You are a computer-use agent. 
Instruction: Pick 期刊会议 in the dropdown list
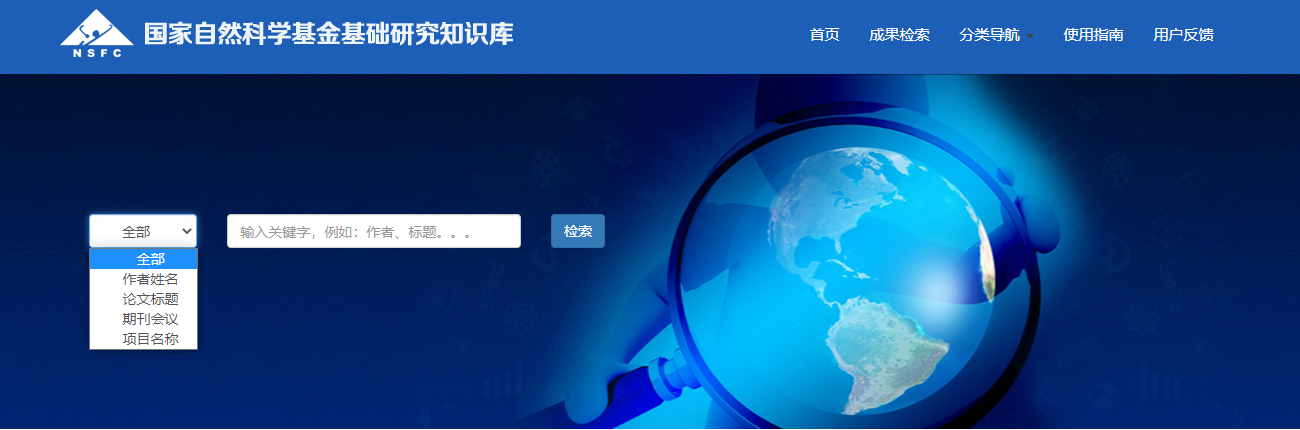click(143, 319)
